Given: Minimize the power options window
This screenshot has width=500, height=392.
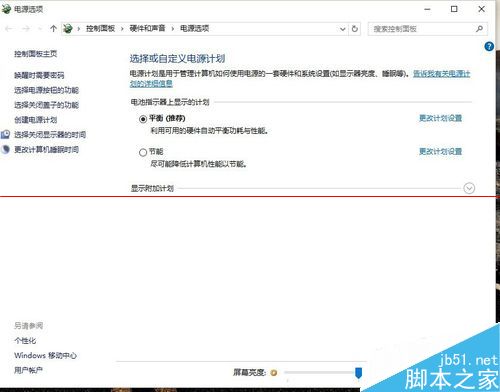Looking at the screenshot, I should (x=427, y=9).
